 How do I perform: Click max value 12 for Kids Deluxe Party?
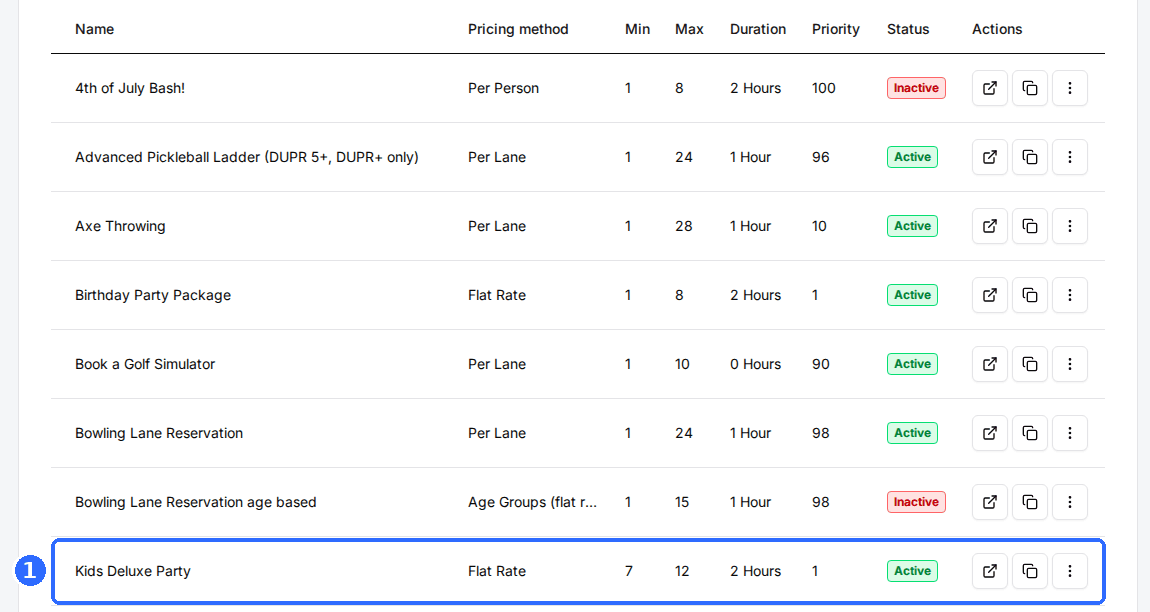tap(682, 571)
